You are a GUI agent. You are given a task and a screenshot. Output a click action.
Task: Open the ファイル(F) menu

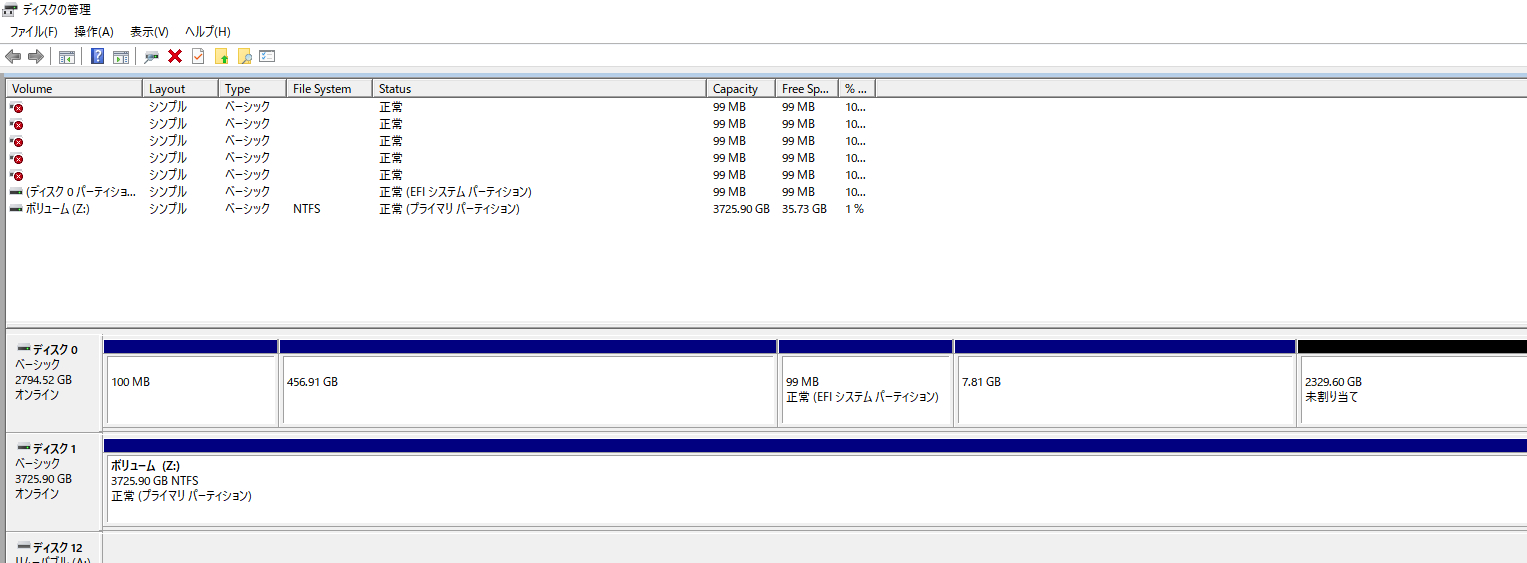(34, 32)
